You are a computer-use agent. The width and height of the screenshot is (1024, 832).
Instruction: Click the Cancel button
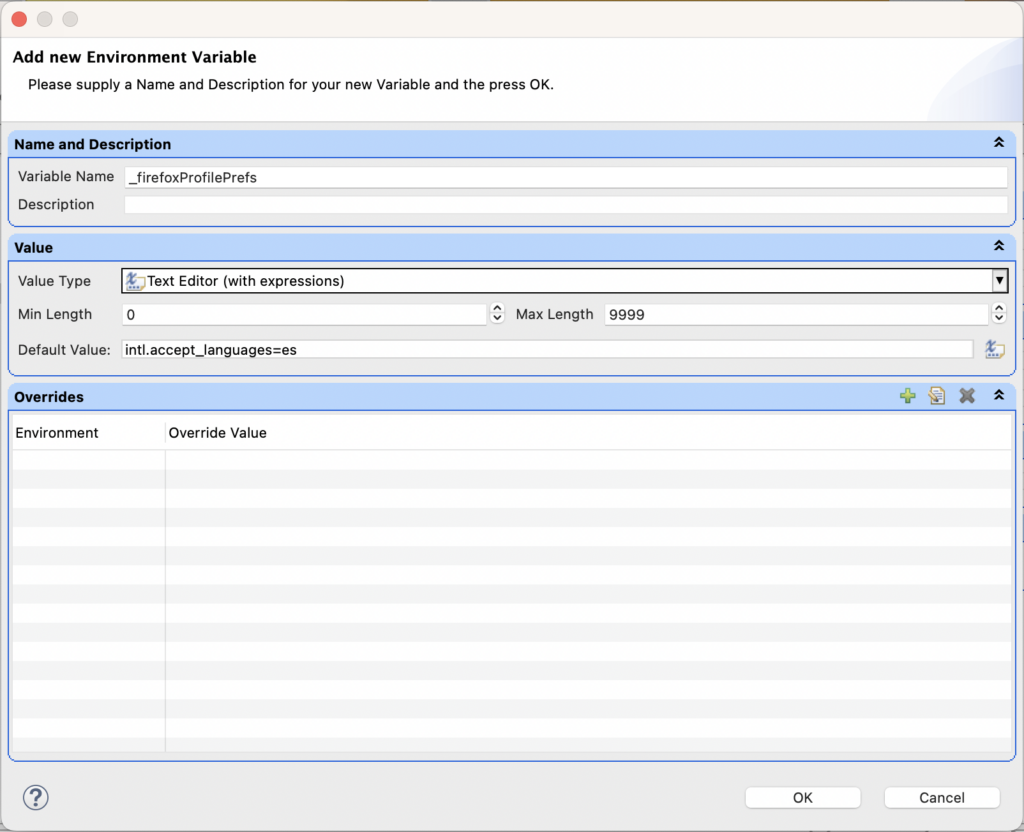point(942,797)
